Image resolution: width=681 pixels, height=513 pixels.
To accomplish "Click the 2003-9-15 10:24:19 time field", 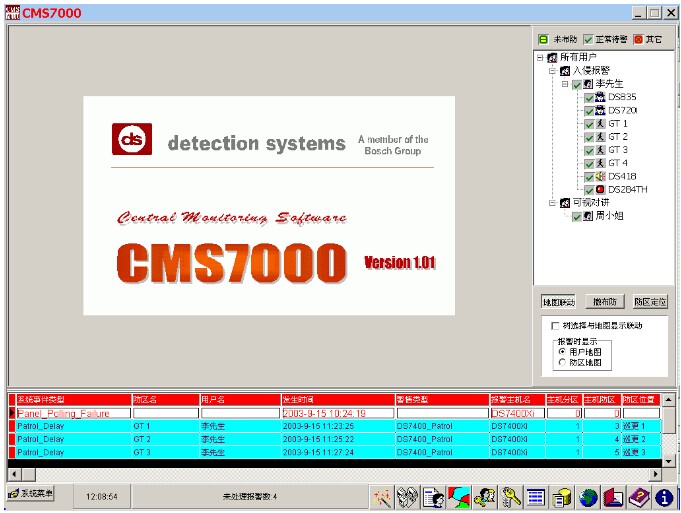I will coord(338,413).
